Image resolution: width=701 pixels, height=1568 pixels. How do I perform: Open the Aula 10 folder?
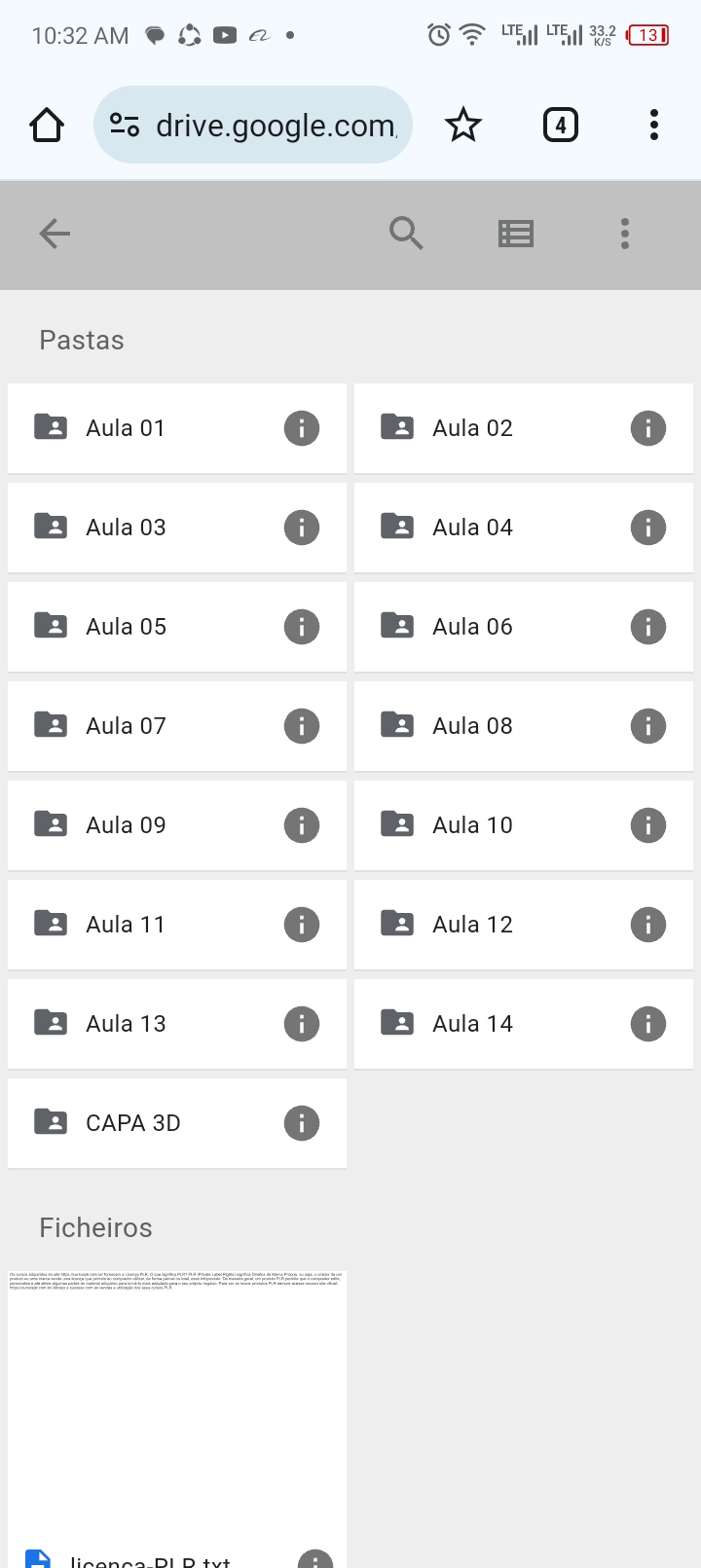[x=473, y=825]
